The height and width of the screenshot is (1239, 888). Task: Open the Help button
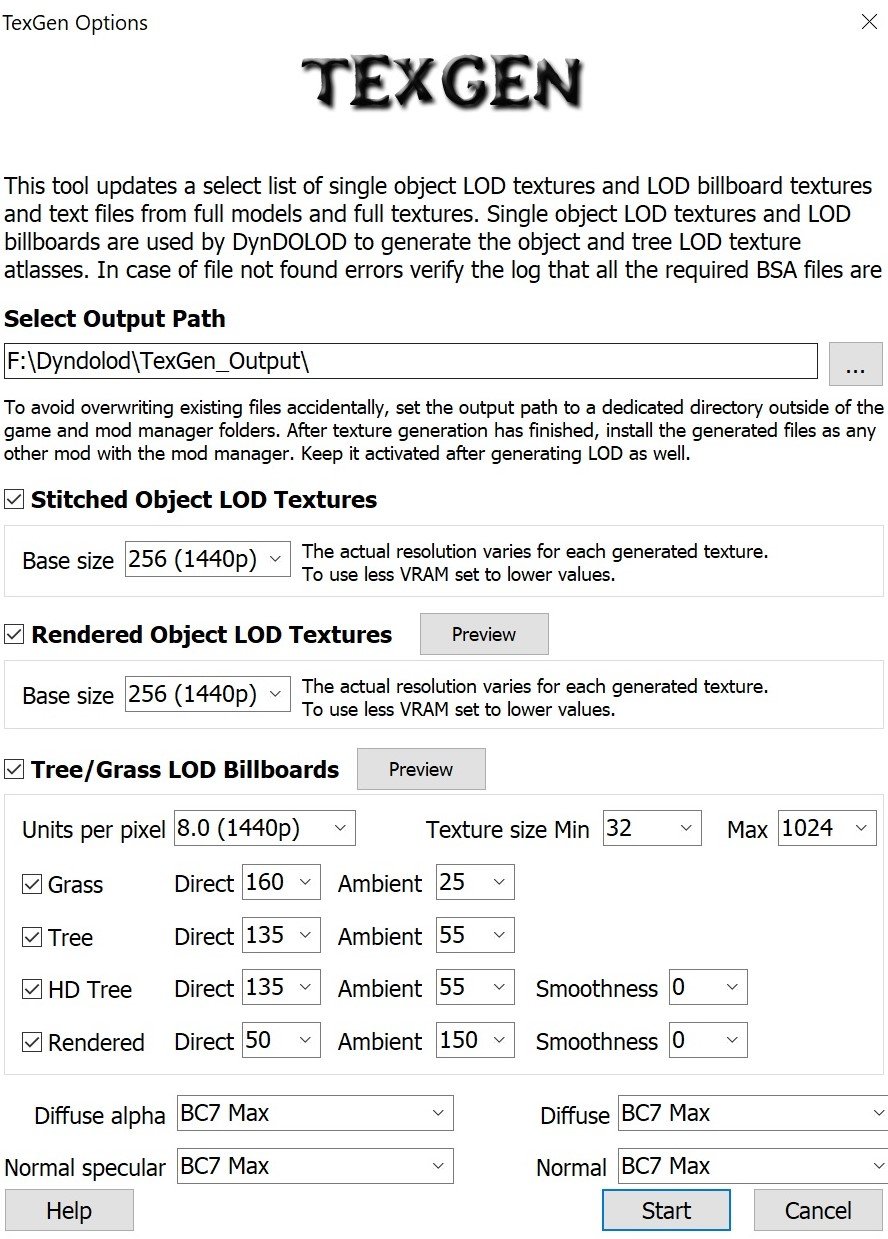[69, 1210]
